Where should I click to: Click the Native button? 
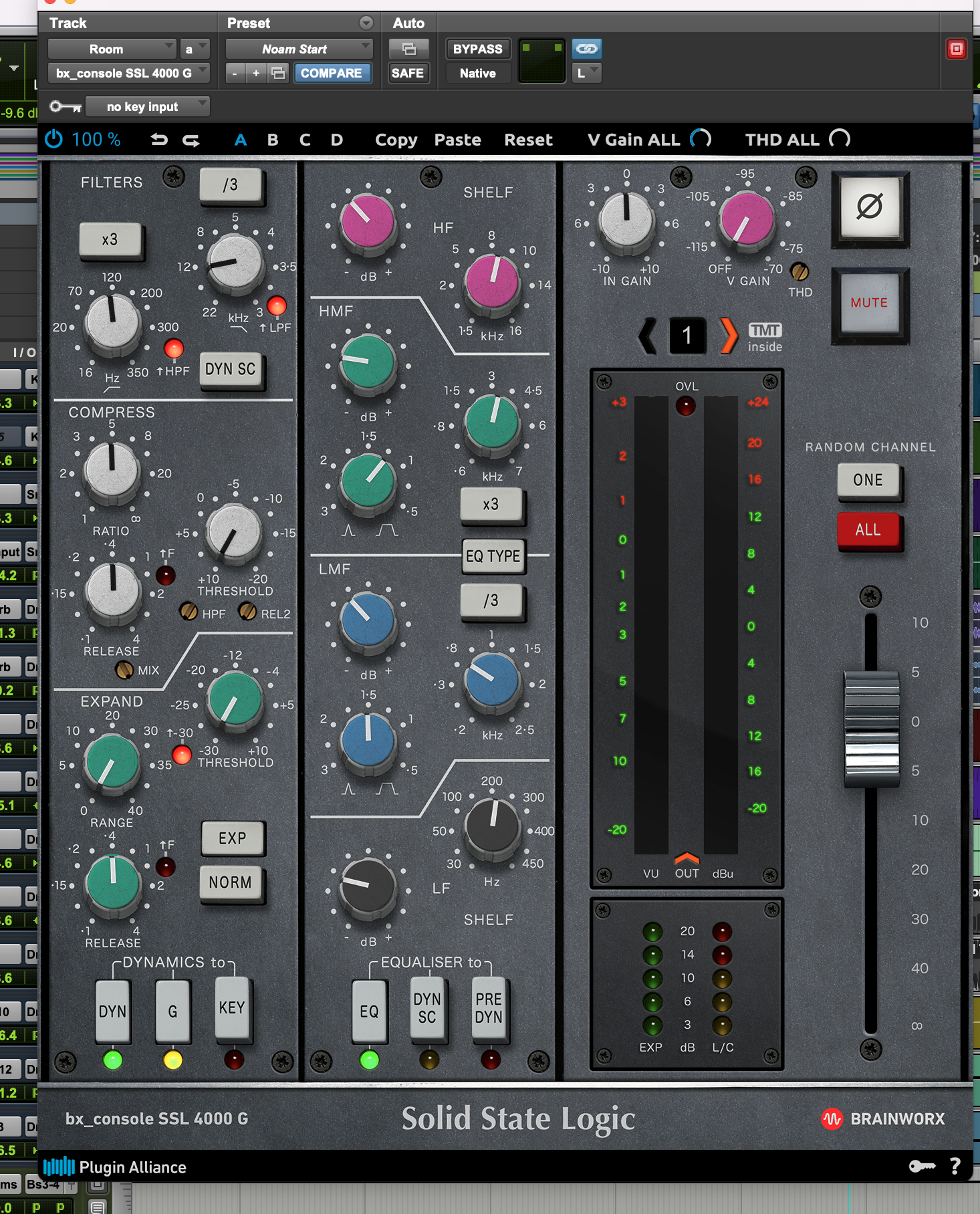click(x=477, y=73)
